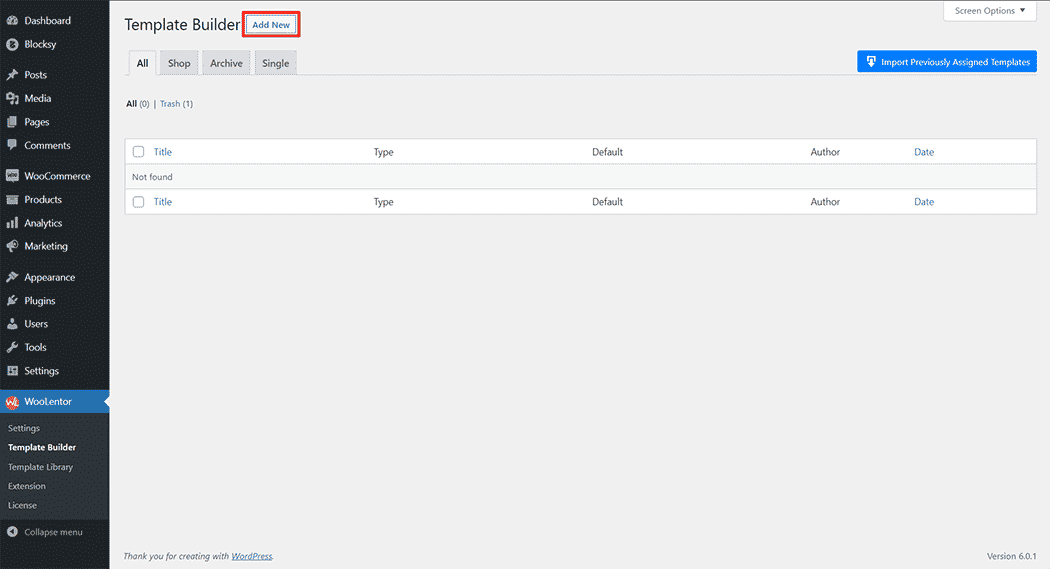Switch to the Shop tab
The image size is (1050, 569).
[179, 63]
